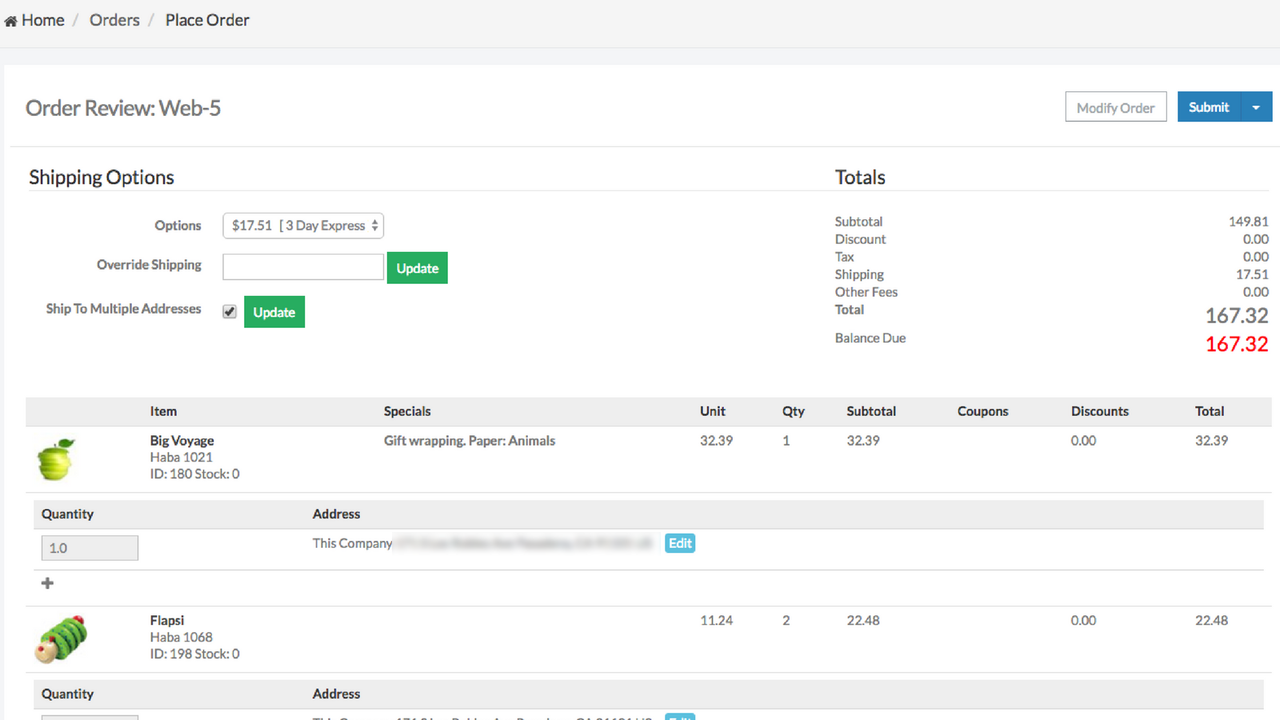The height and width of the screenshot is (720, 1280).
Task: Focus the Override Shipping input field
Action: (303, 267)
